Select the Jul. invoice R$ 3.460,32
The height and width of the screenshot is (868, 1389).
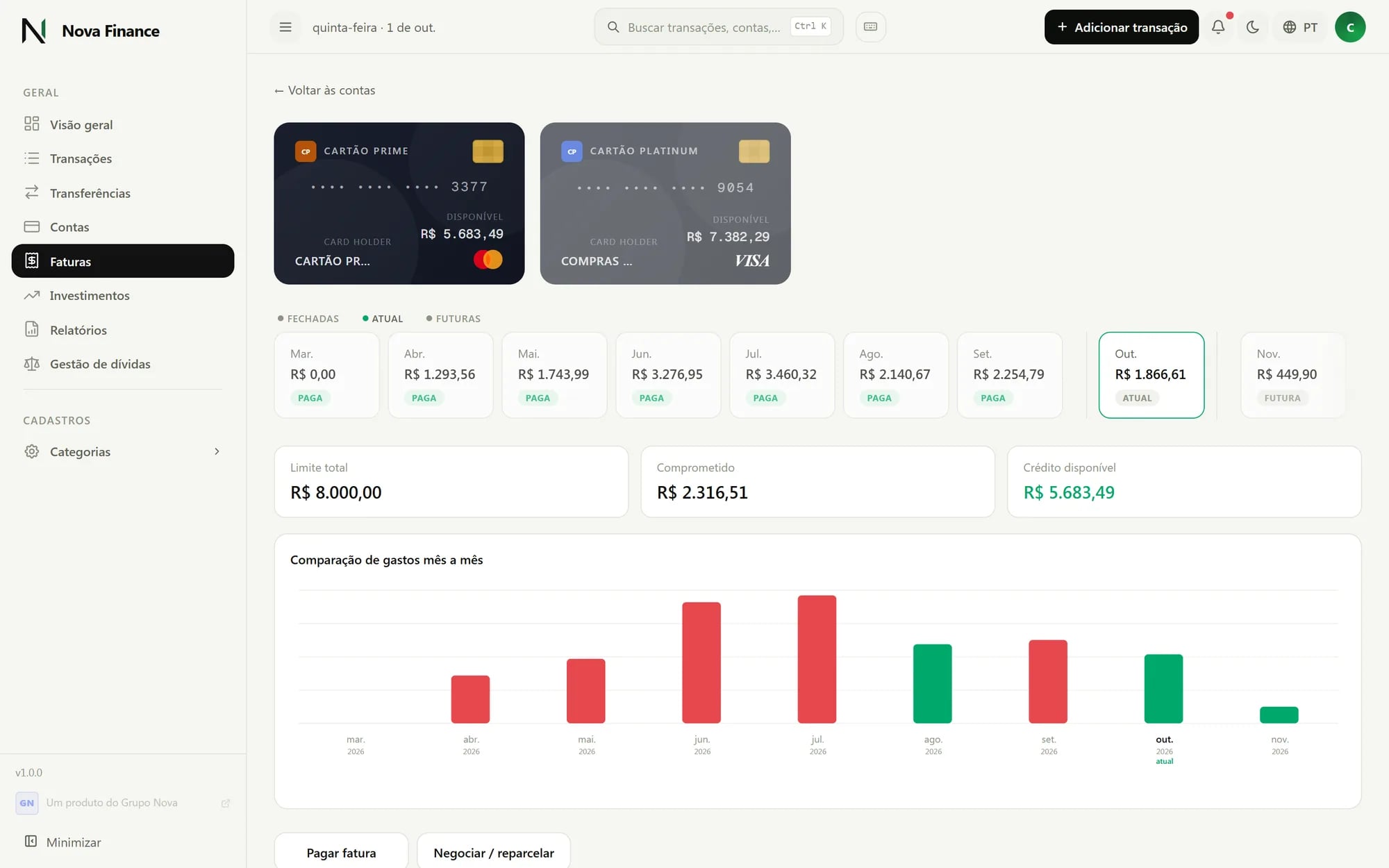[x=782, y=375]
